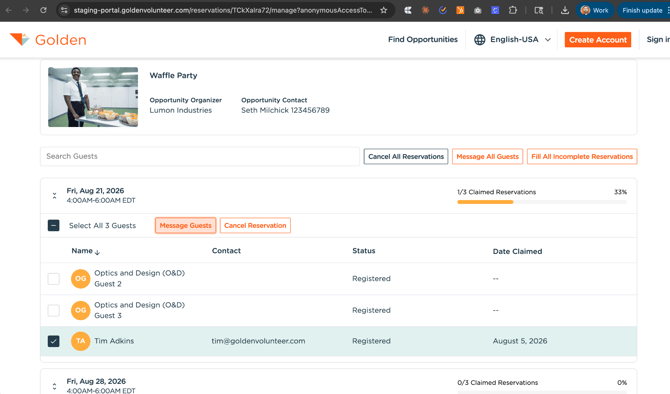
Task: Open site information icon in address bar
Action: point(64,10)
